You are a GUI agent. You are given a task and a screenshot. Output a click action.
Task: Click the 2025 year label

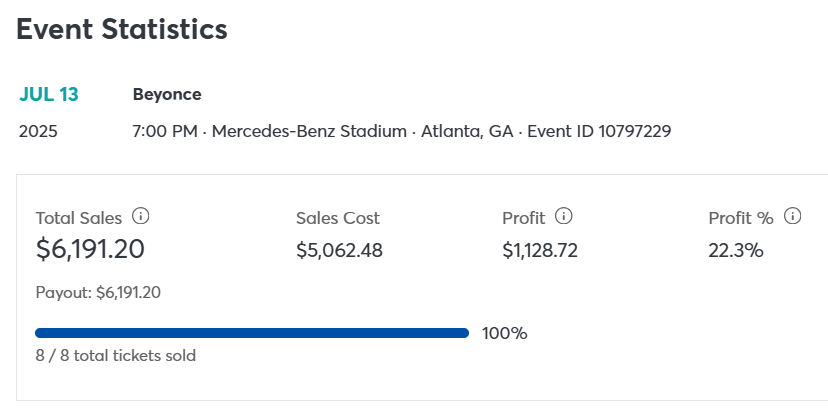(x=38, y=131)
